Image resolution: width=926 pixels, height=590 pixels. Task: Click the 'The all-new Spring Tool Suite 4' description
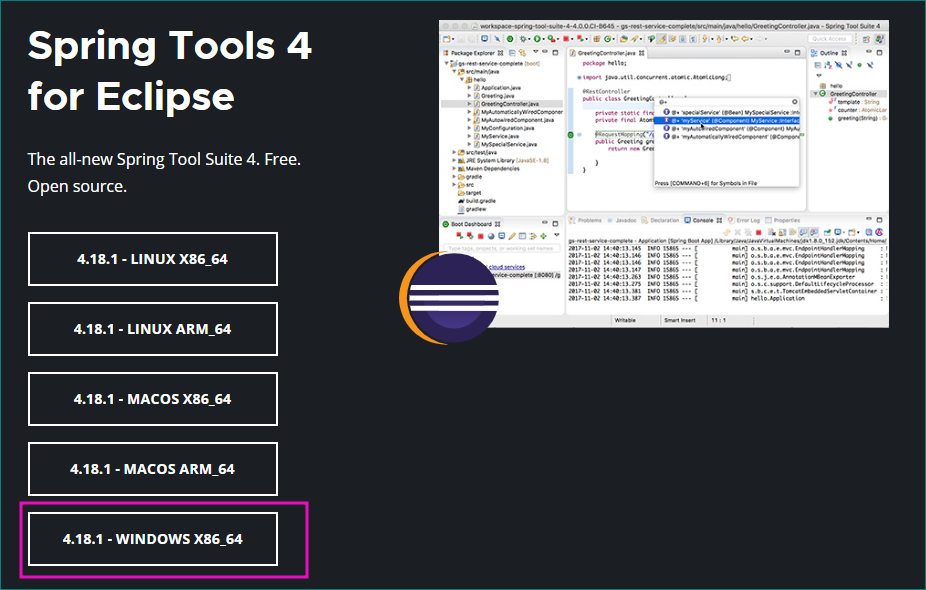pos(164,172)
